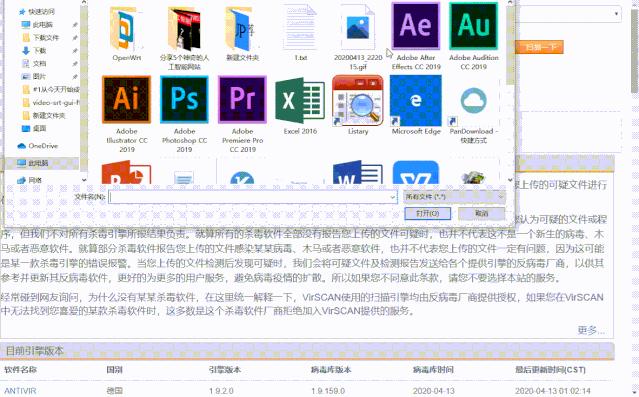Image resolution: width=639 pixels, height=397 pixels.
Task: Click the 目前引擎版本 section heading
Action: pos(35,351)
